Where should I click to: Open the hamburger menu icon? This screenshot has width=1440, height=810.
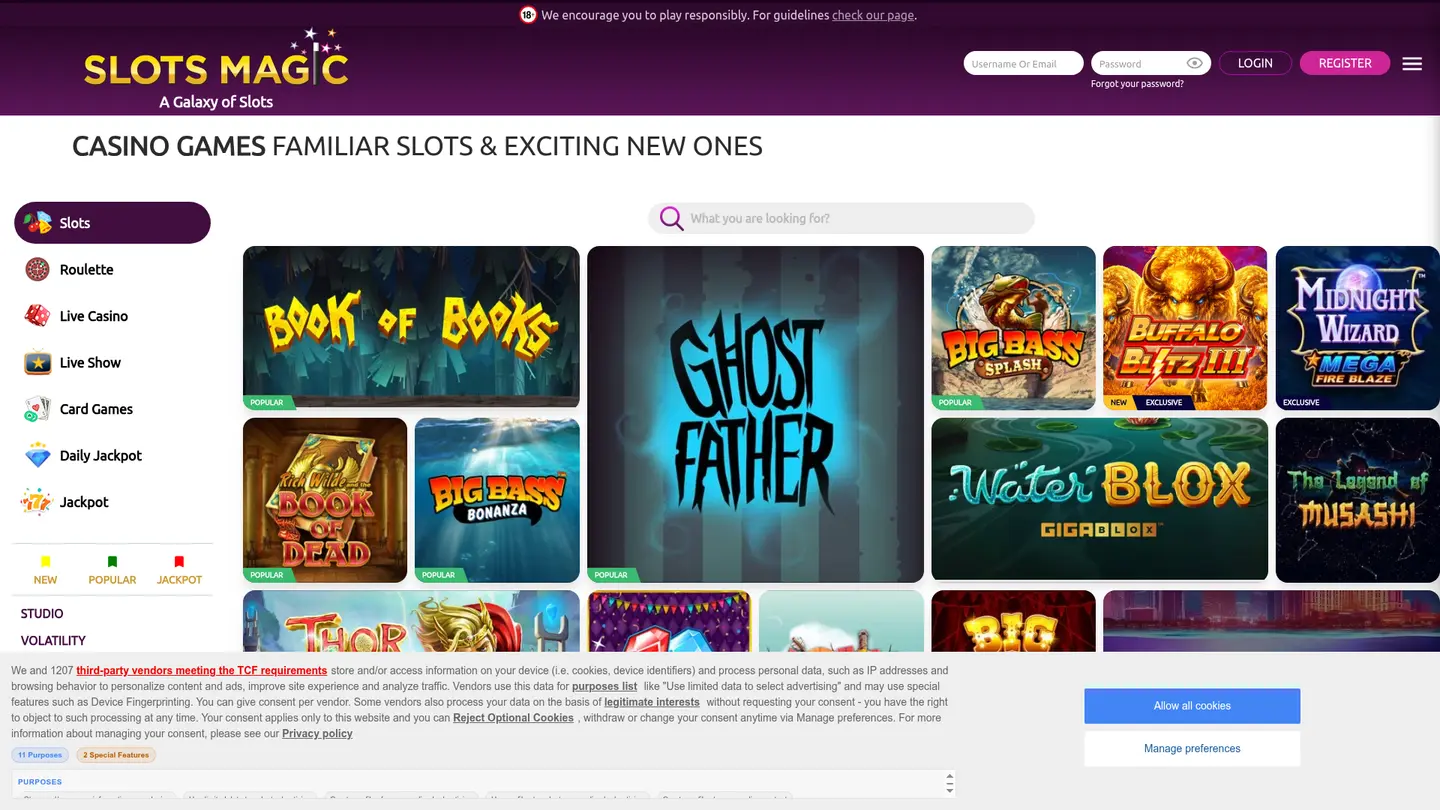tap(1412, 63)
